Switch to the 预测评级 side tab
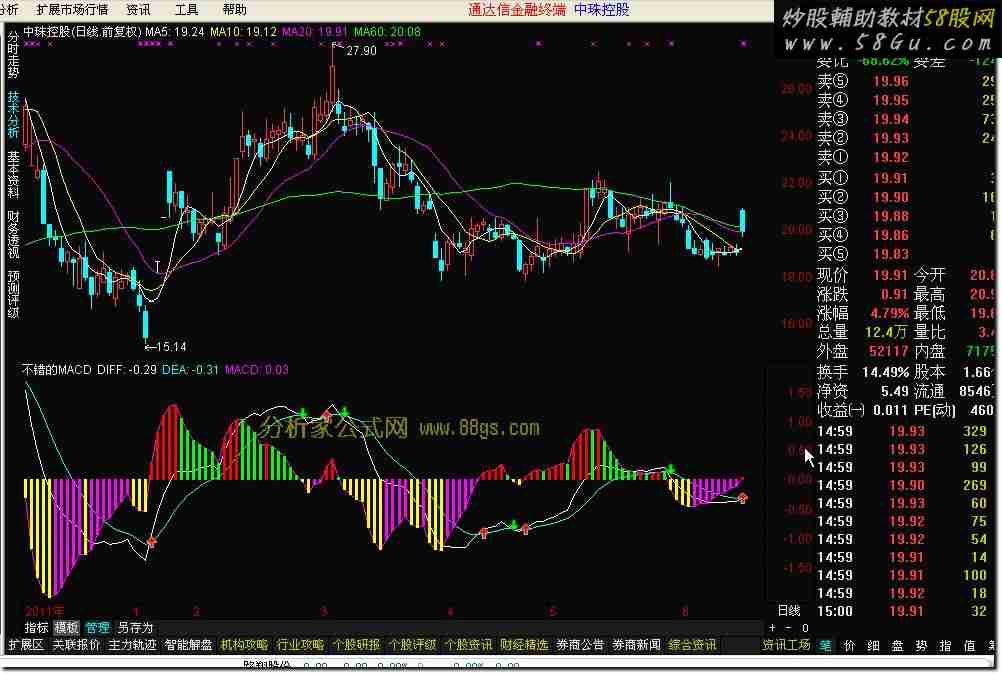The height and width of the screenshot is (674, 1002). [x=13, y=294]
